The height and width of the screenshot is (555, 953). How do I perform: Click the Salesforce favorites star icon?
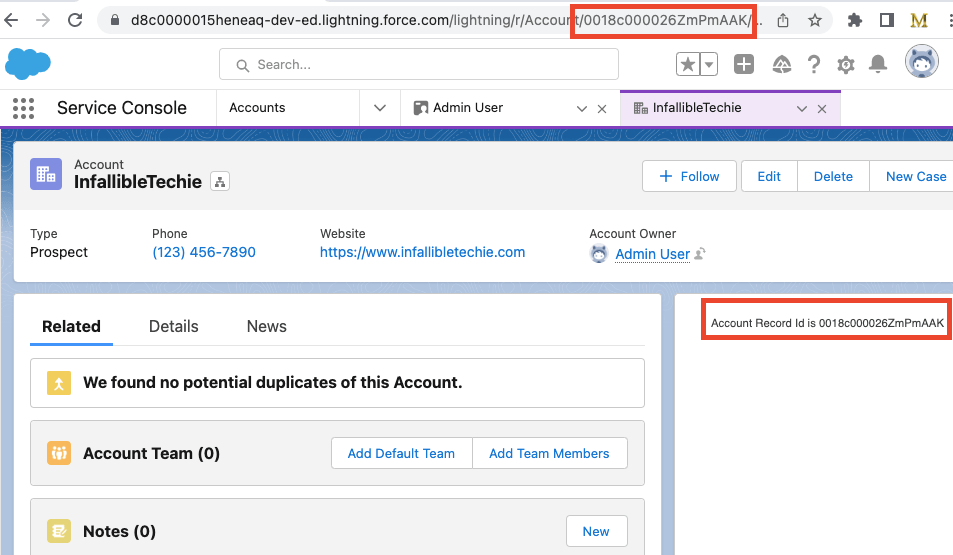687,64
